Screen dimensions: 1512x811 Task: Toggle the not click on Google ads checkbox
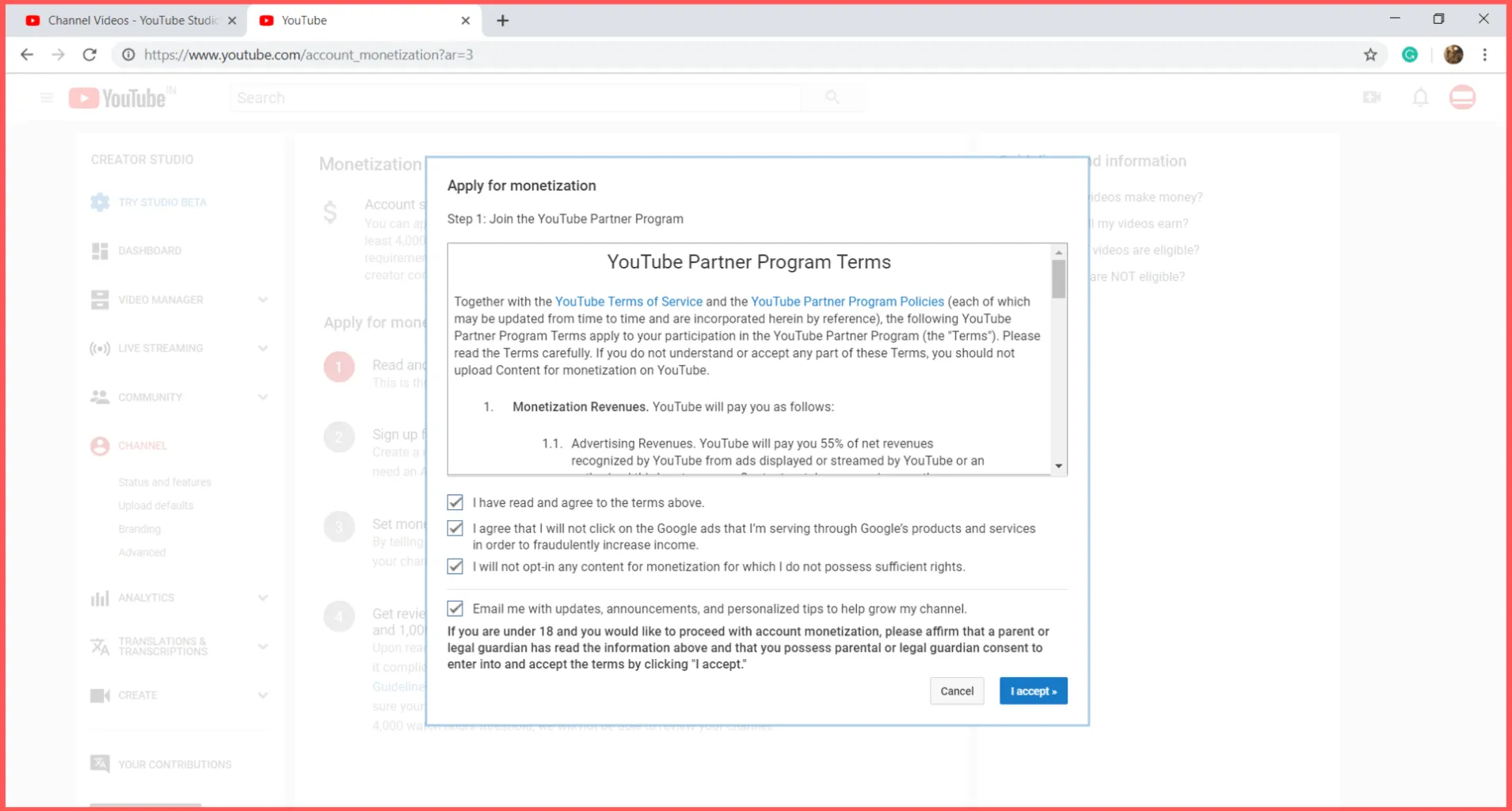(x=455, y=528)
